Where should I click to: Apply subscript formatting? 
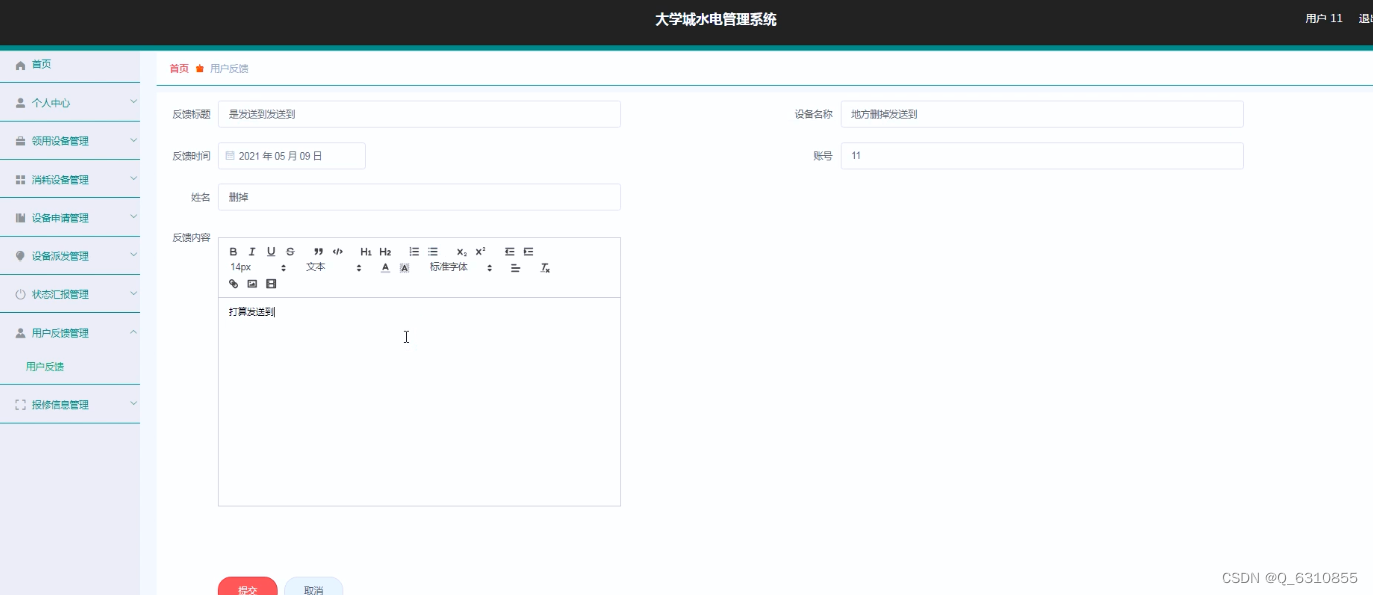(461, 252)
